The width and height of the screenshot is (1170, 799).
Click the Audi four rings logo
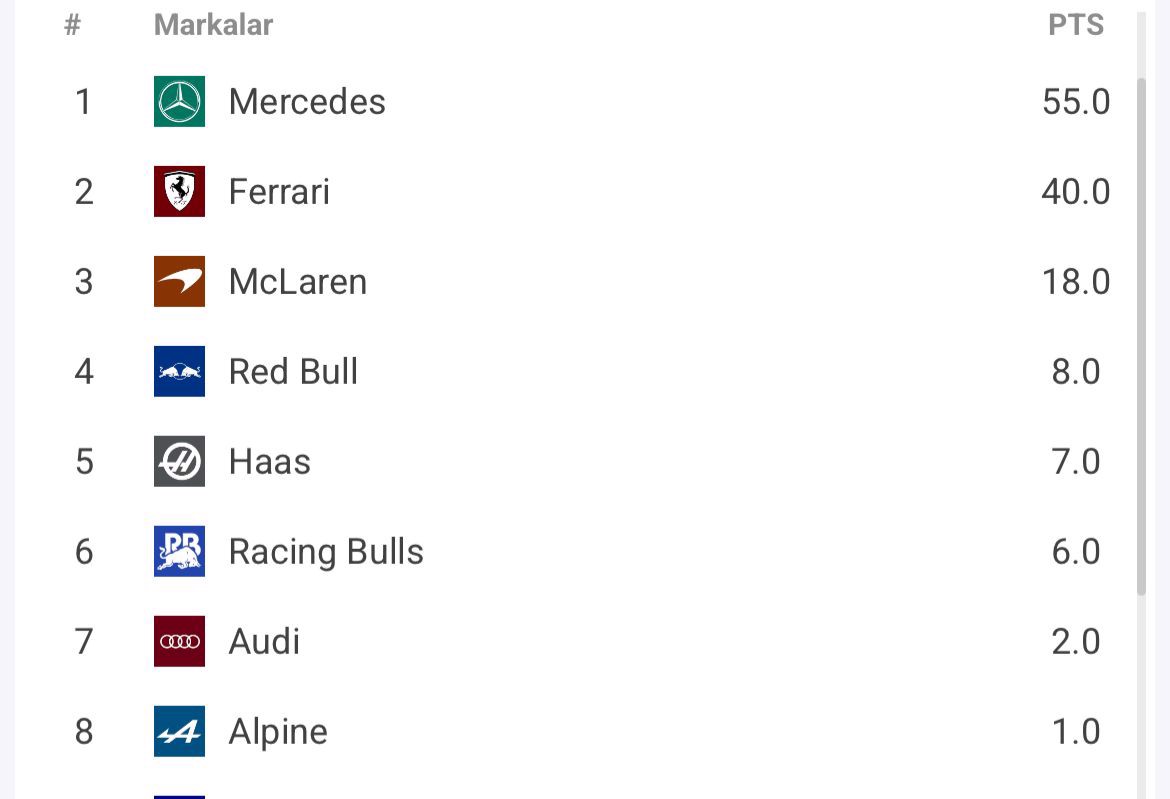point(179,642)
